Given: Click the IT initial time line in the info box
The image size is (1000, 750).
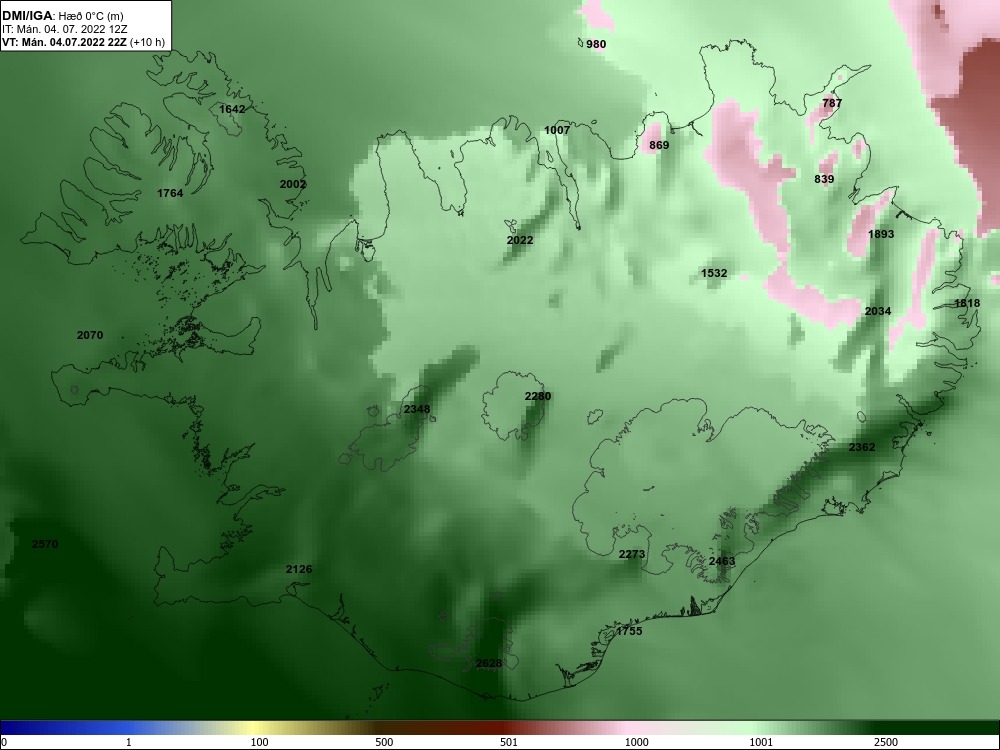Looking at the screenshot, I should point(65,29).
